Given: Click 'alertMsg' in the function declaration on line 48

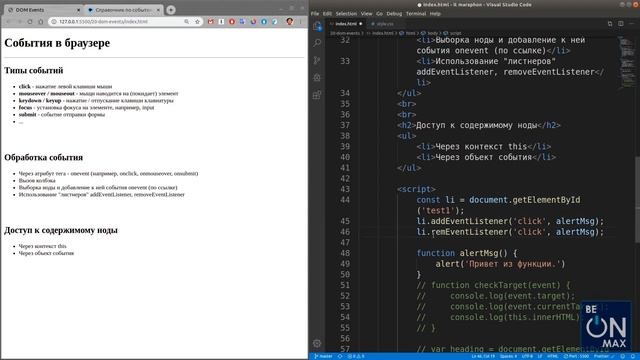Looking at the screenshot, I should 479,253.
